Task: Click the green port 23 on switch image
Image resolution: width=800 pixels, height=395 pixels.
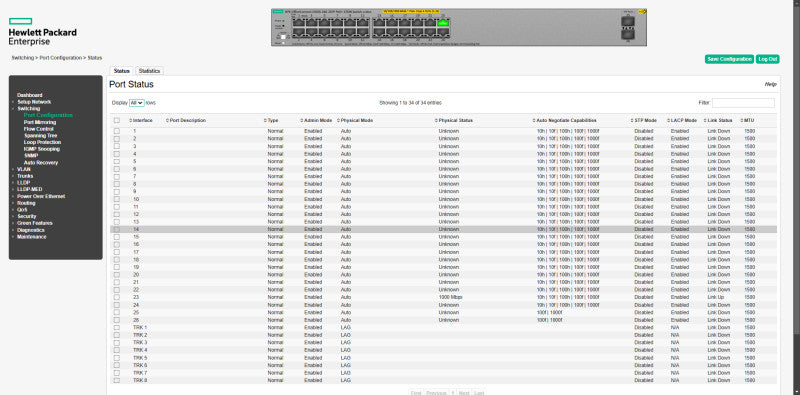Action: (x=443, y=23)
